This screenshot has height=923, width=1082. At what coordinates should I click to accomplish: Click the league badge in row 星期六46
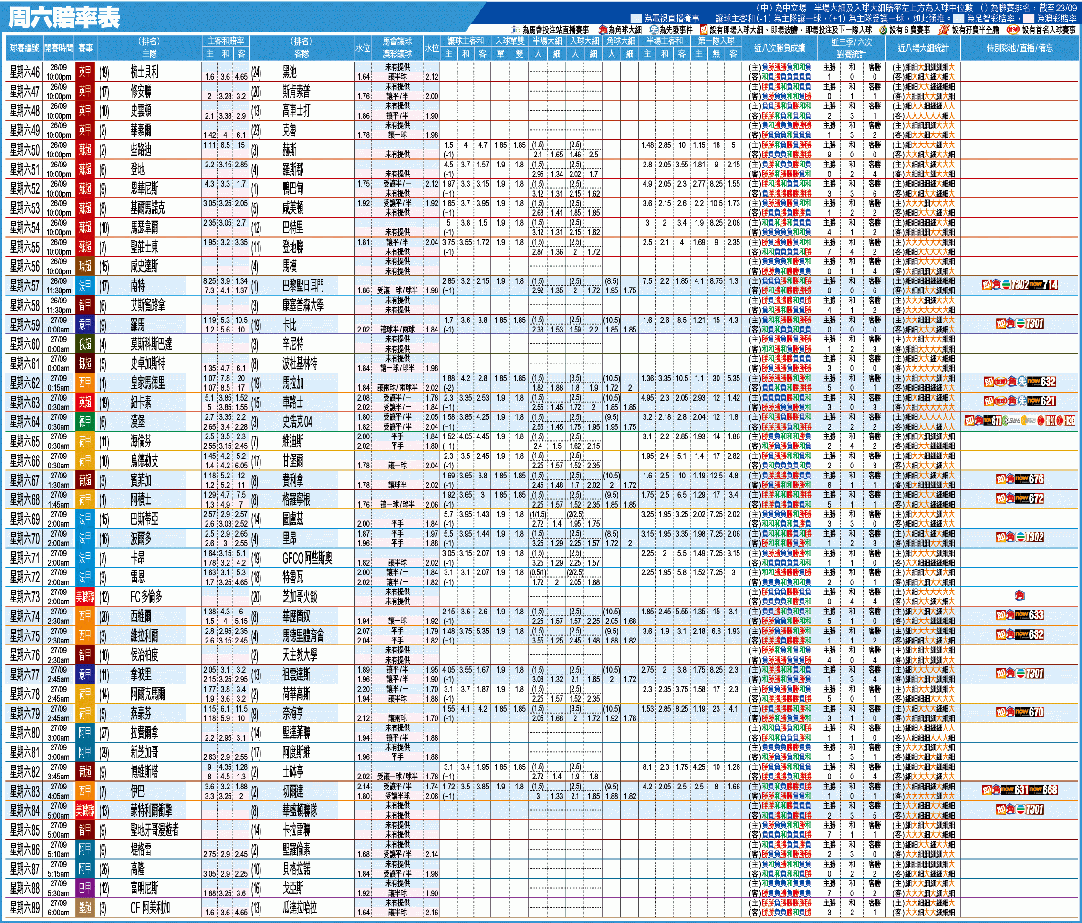pyautogui.click(x=85, y=72)
